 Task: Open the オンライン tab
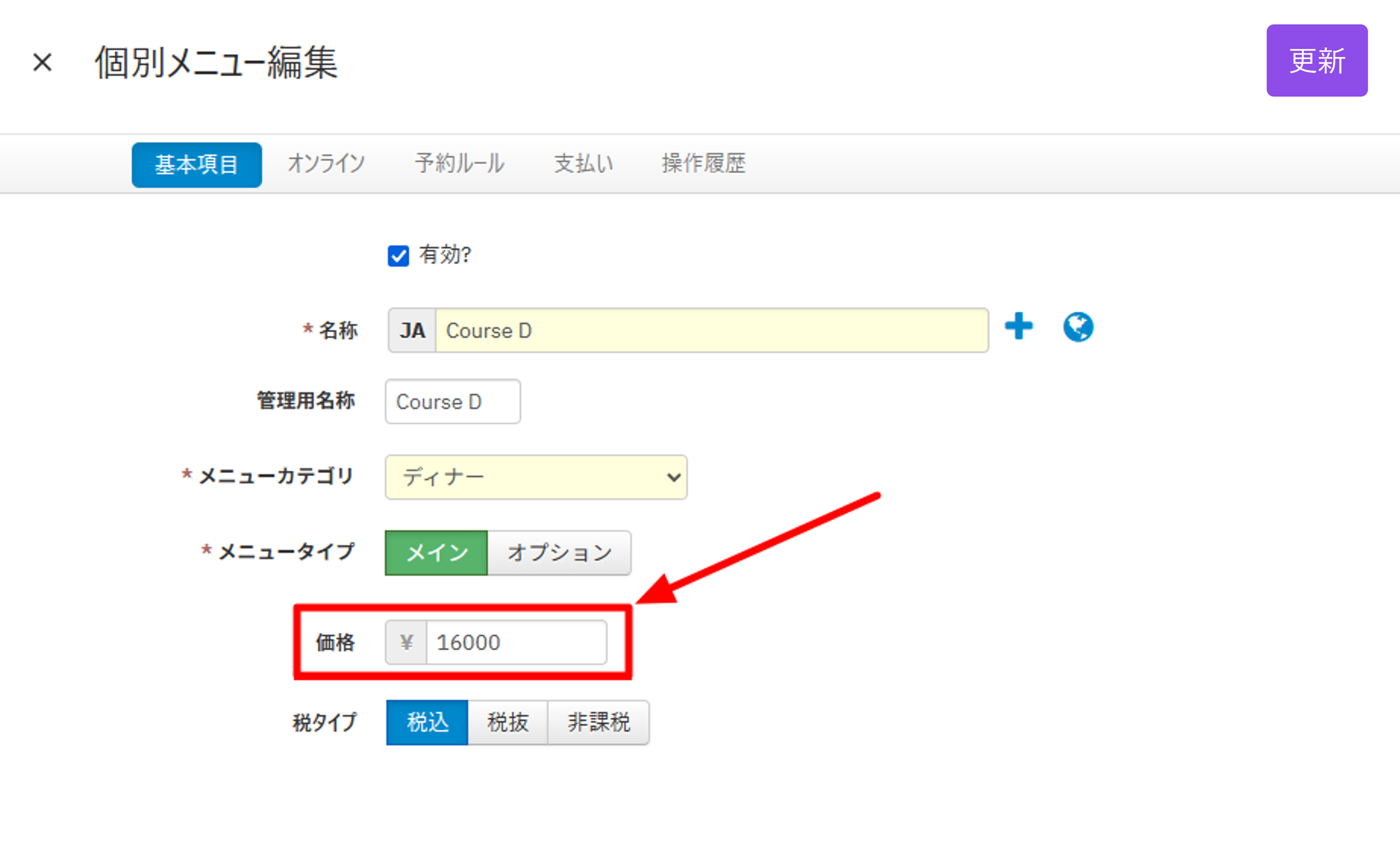coord(326,163)
